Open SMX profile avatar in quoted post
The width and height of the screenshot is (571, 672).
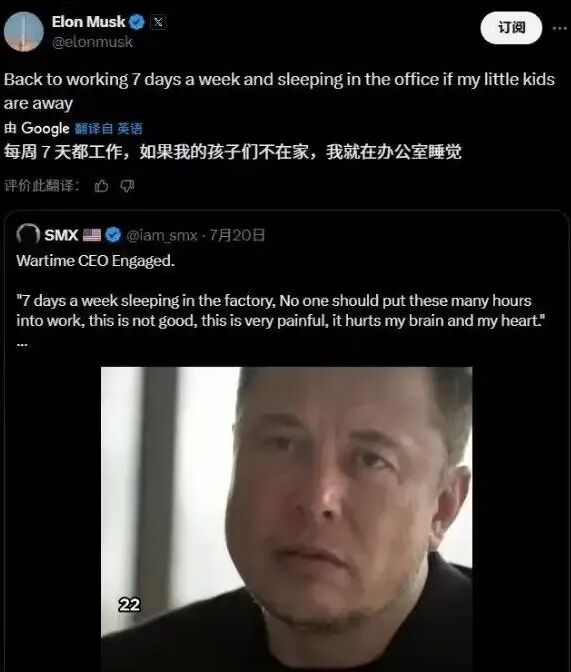28,235
